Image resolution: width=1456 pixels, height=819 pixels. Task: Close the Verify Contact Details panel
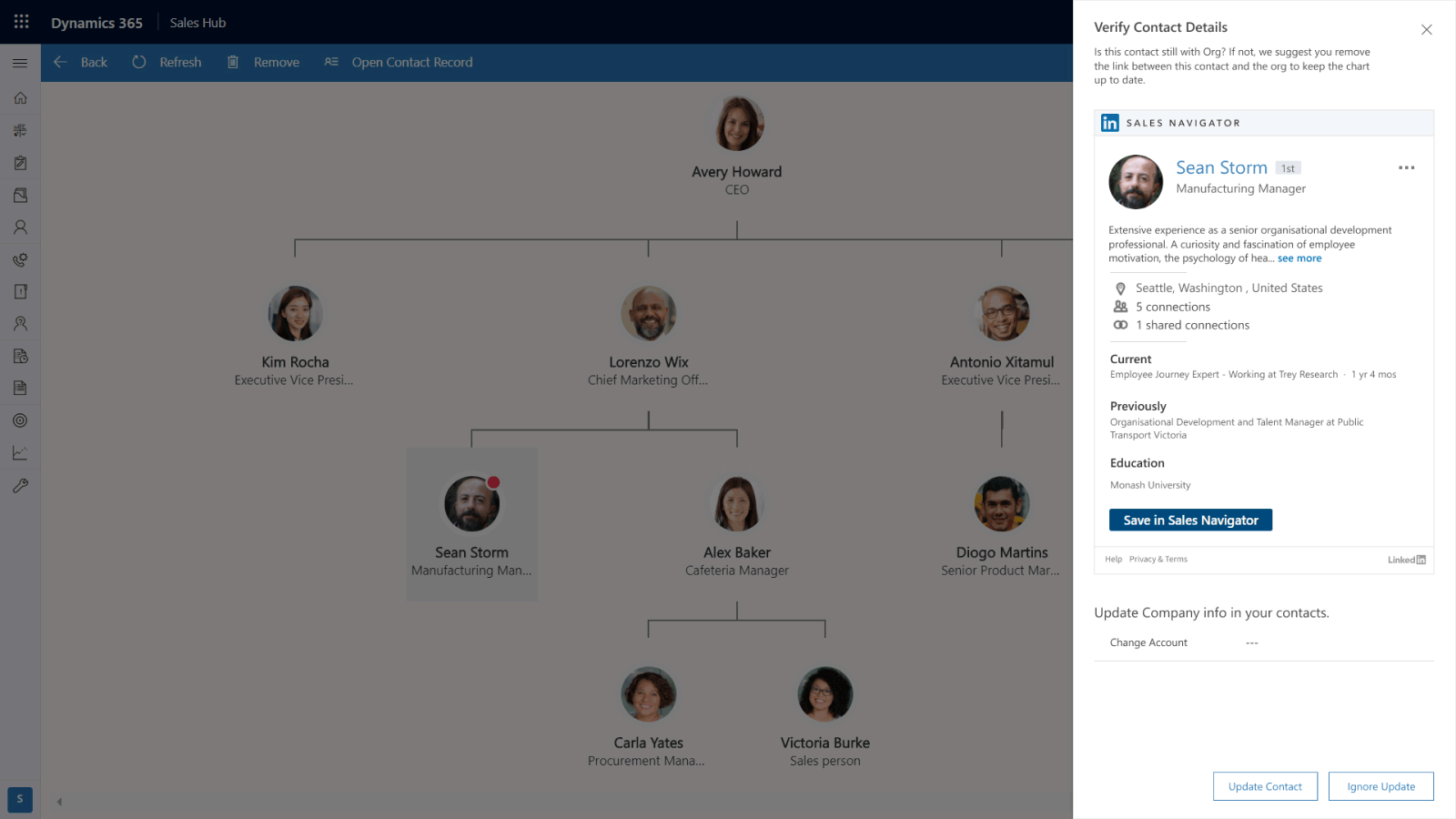tap(1426, 29)
